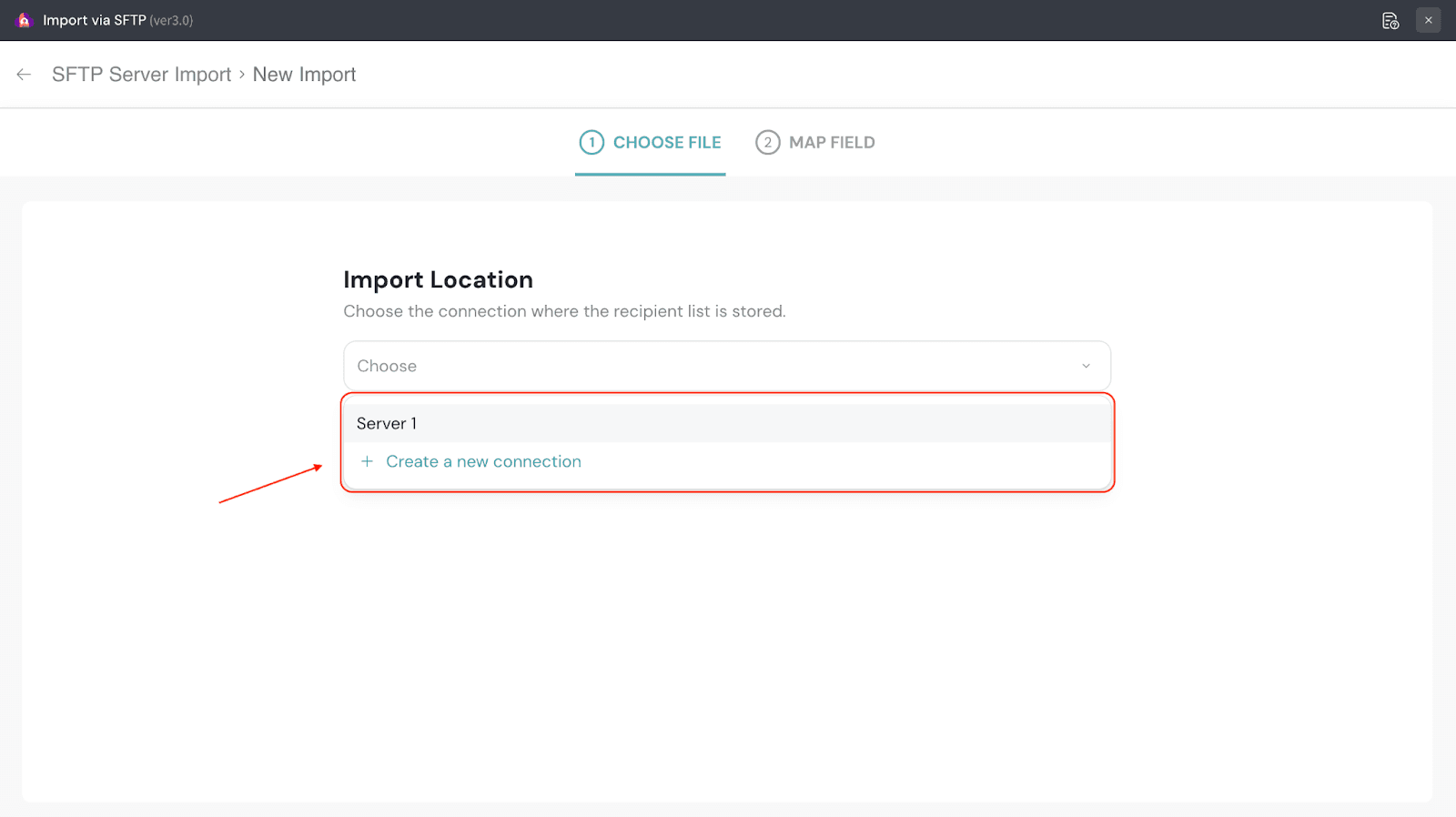This screenshot has width=1456, height=817.
Task: Click the plus icon beside Create connection
Action: click(367, 461)
